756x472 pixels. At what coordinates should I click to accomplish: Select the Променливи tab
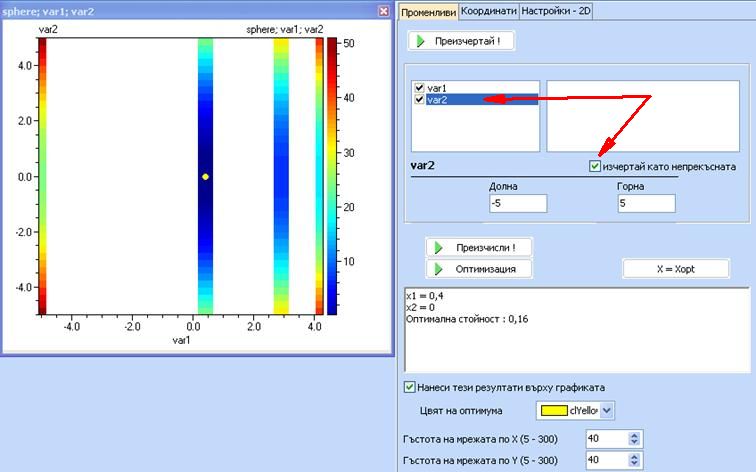pos(428,11)
